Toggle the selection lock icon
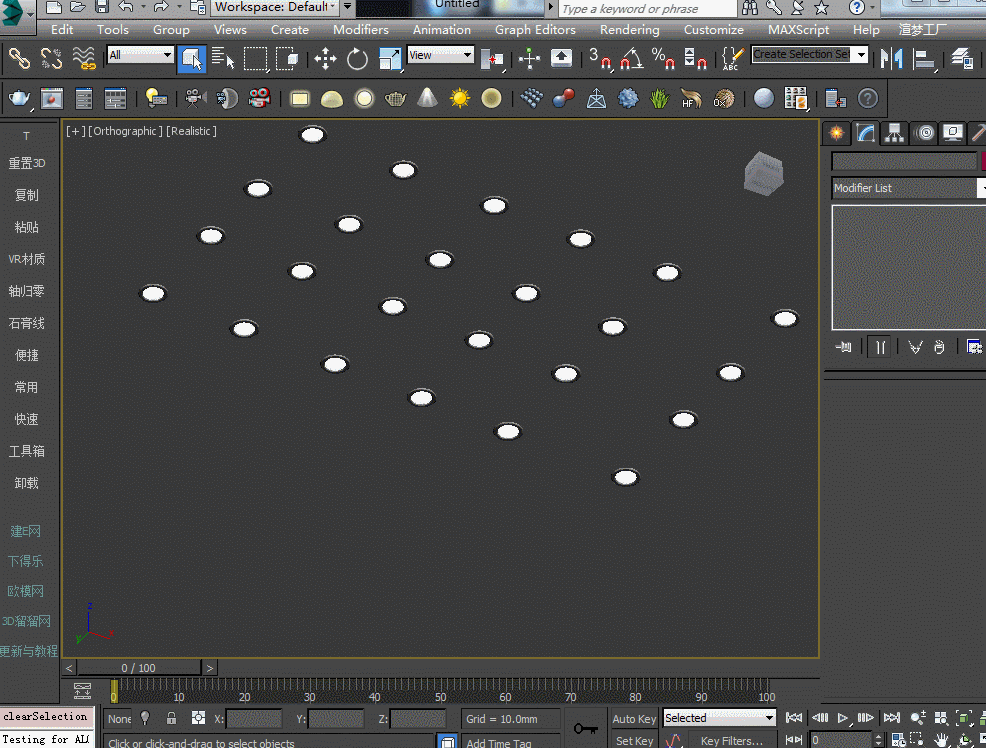986x748 pixels. (172, 718)
